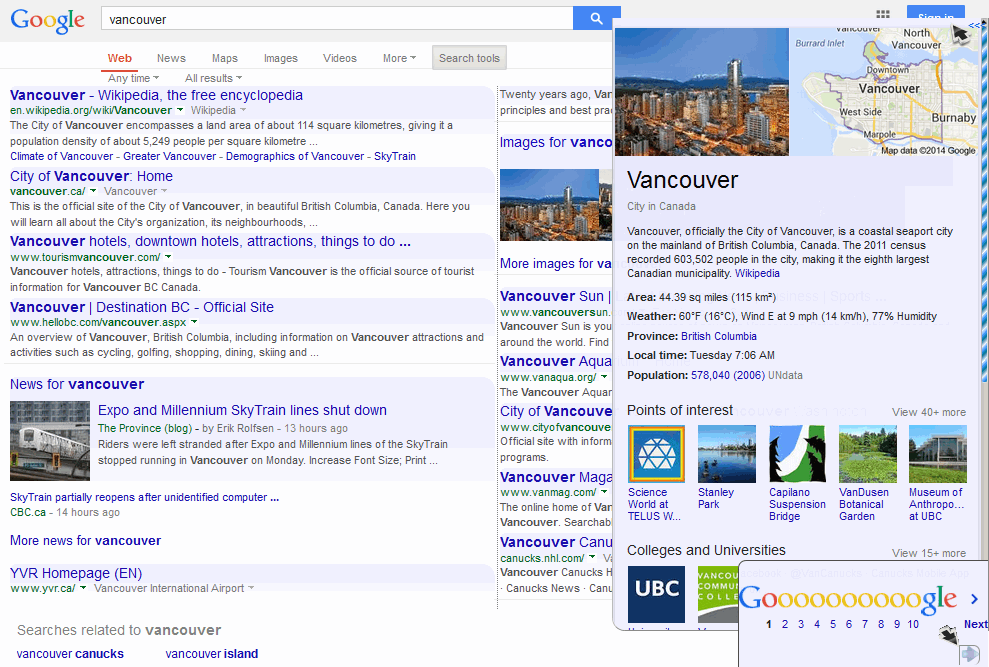The image size is (989, 667).
Task: Switch to the Images tab
Action: click(280, 58)
